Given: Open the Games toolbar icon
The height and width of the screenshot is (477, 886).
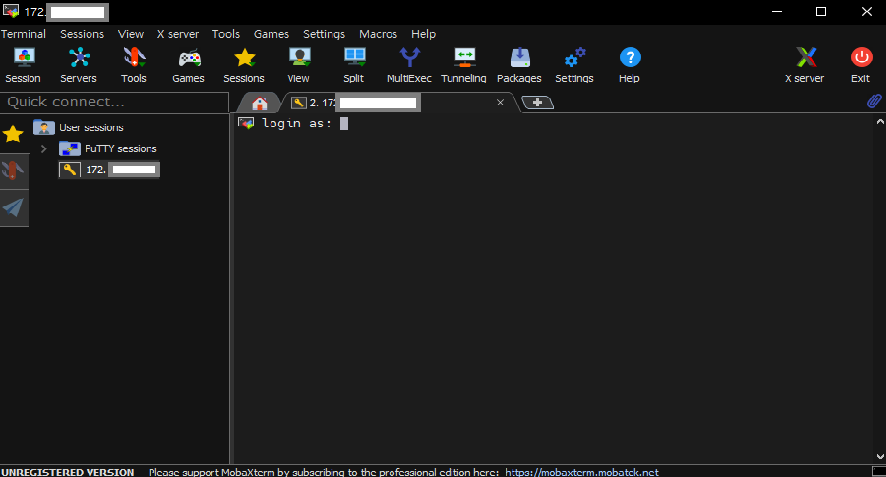Looking at the screenshot, I should tap(189, 65).
